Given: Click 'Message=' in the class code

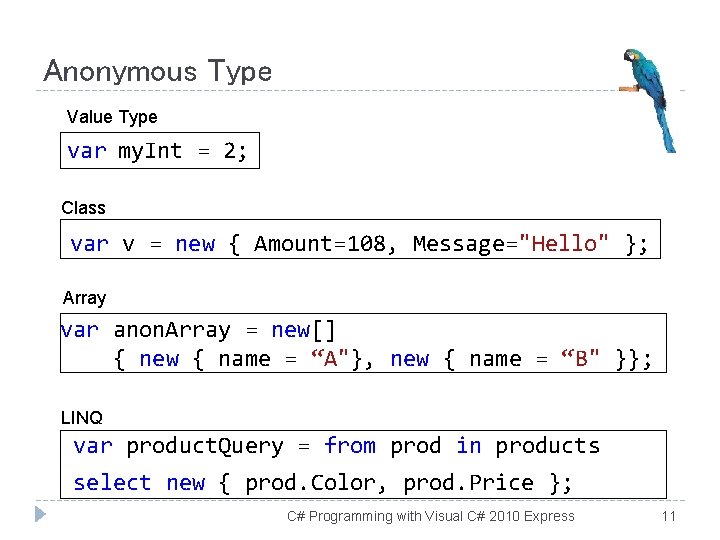Looking at the screenshot, I should coord(466,244).
